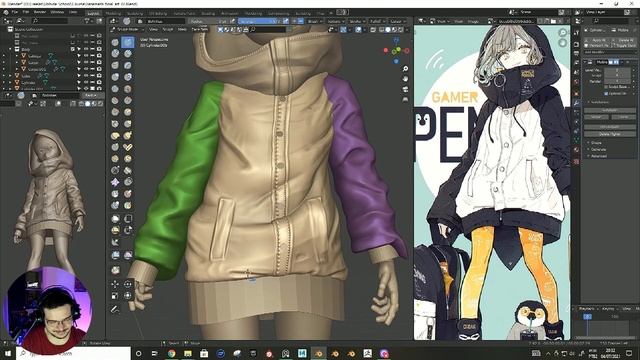The image size is (640, 360).
Task: Open the Add Modifier dropdown
Action: point(609,52)
